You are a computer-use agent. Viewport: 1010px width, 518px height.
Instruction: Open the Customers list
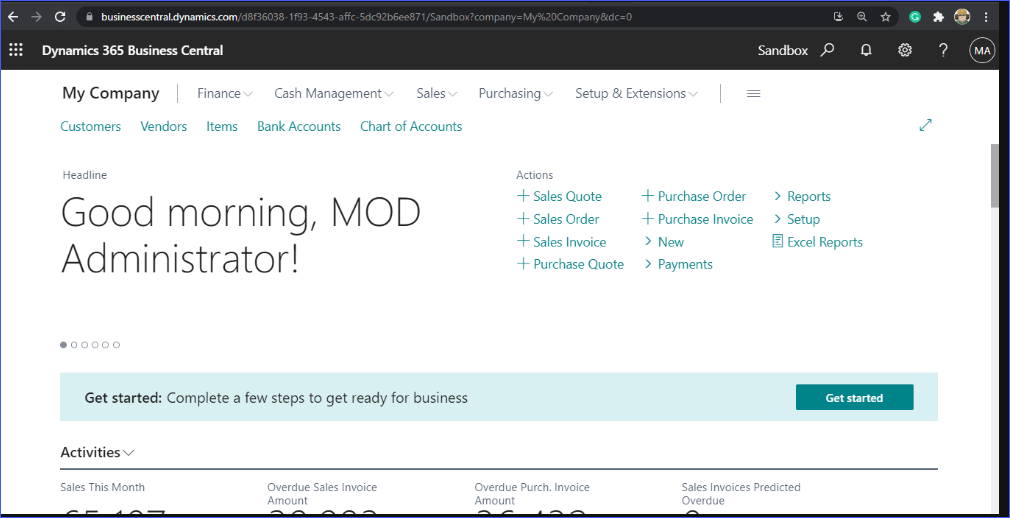[x=91, y=126]
